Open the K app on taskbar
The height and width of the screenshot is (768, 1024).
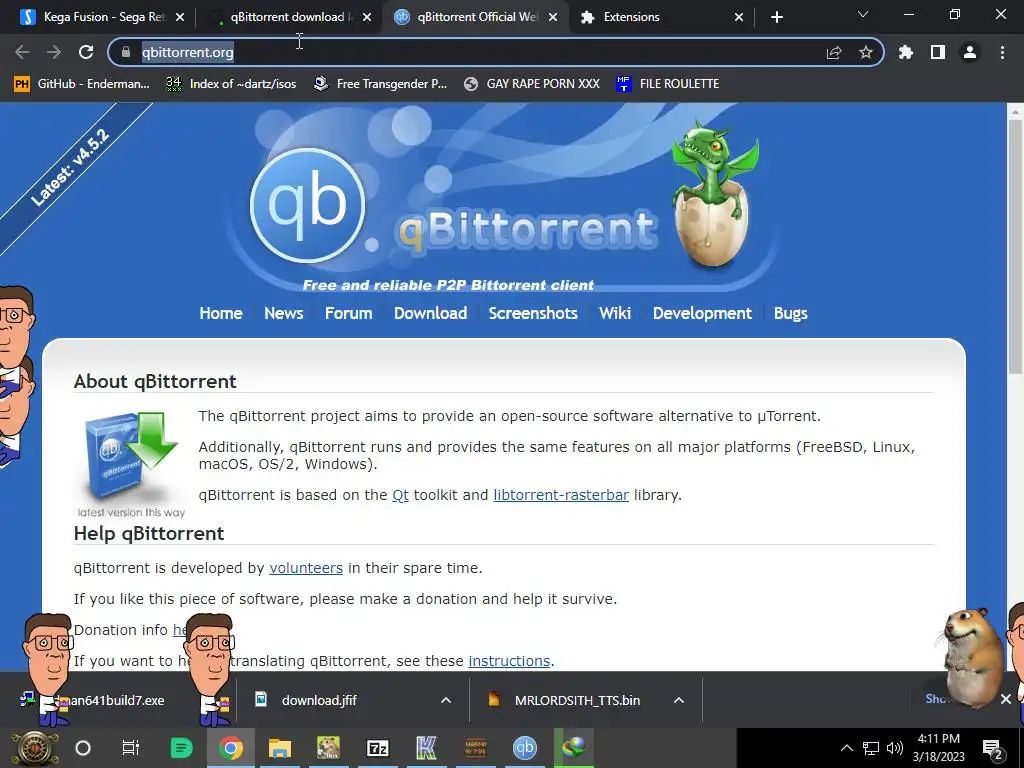(x=426, y=748)
